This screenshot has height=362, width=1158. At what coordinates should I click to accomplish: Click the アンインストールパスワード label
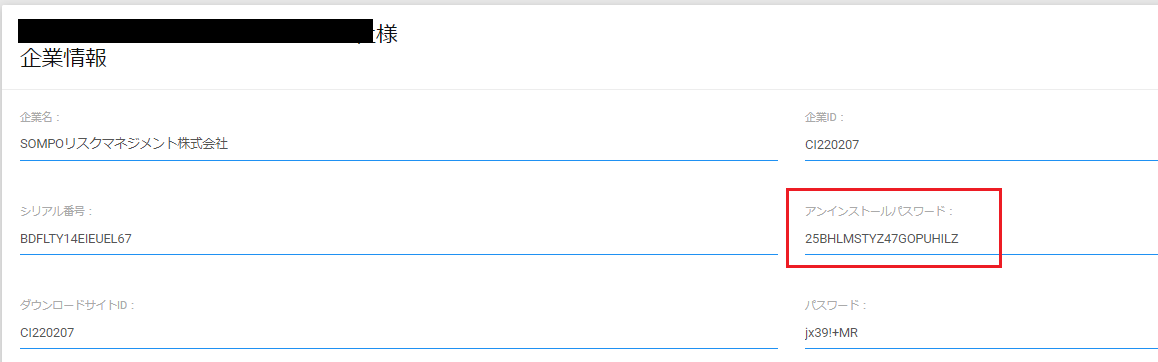[x=880, y=211]
